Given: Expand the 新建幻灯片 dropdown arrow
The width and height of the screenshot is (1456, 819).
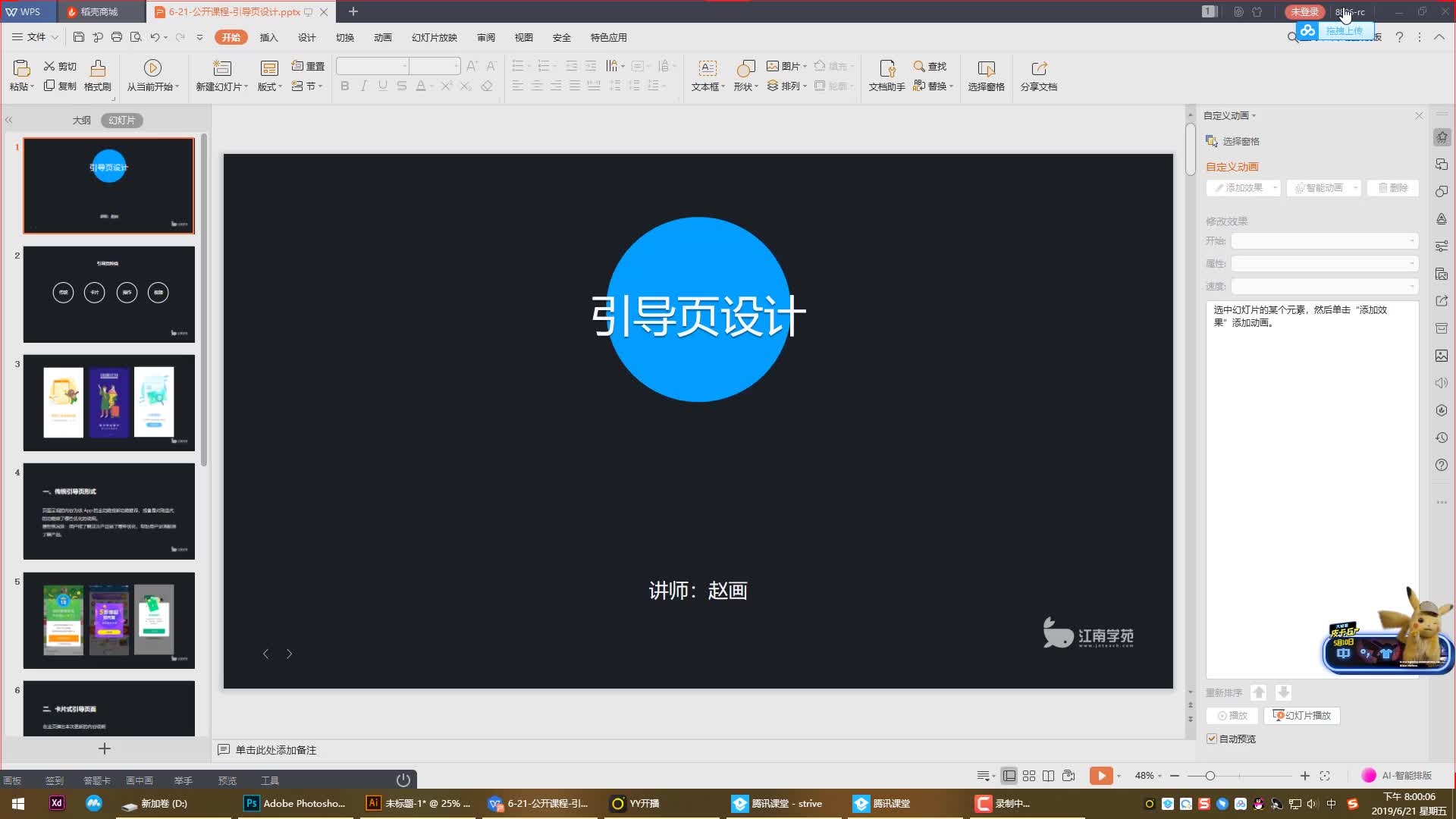Looking at the screenshot, I should 246,87.
